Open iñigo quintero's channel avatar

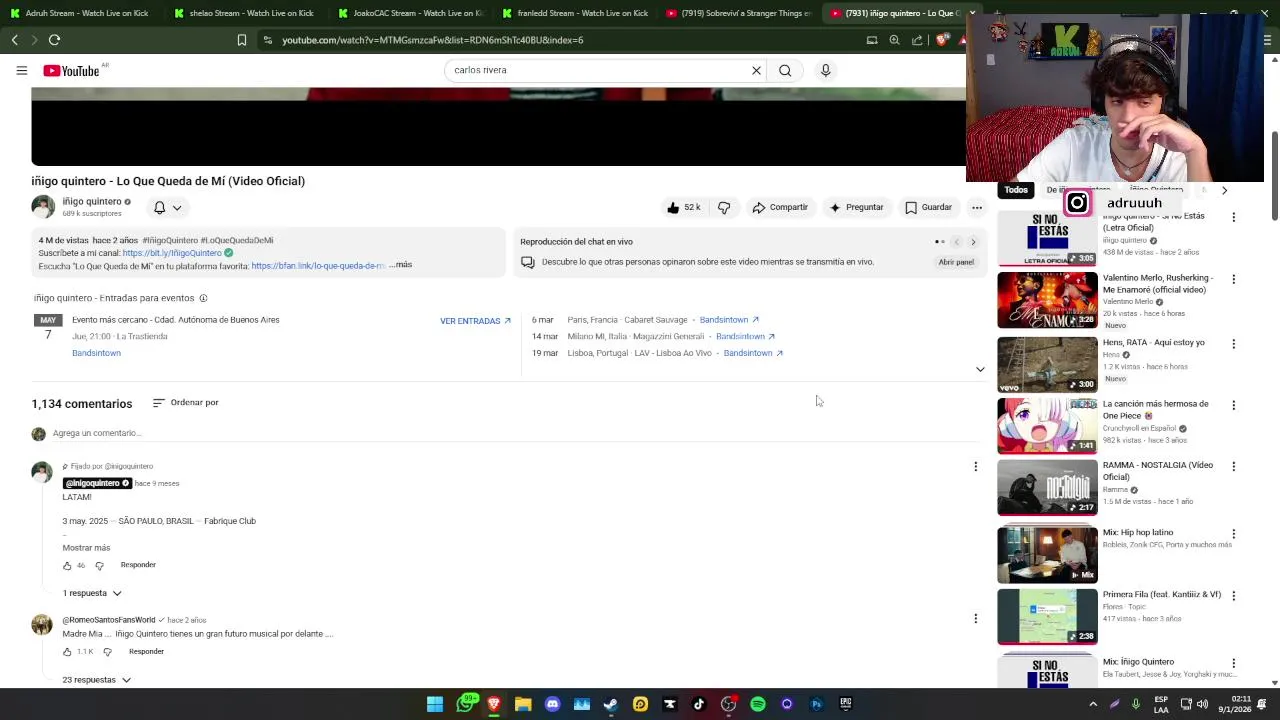[43, 207]
